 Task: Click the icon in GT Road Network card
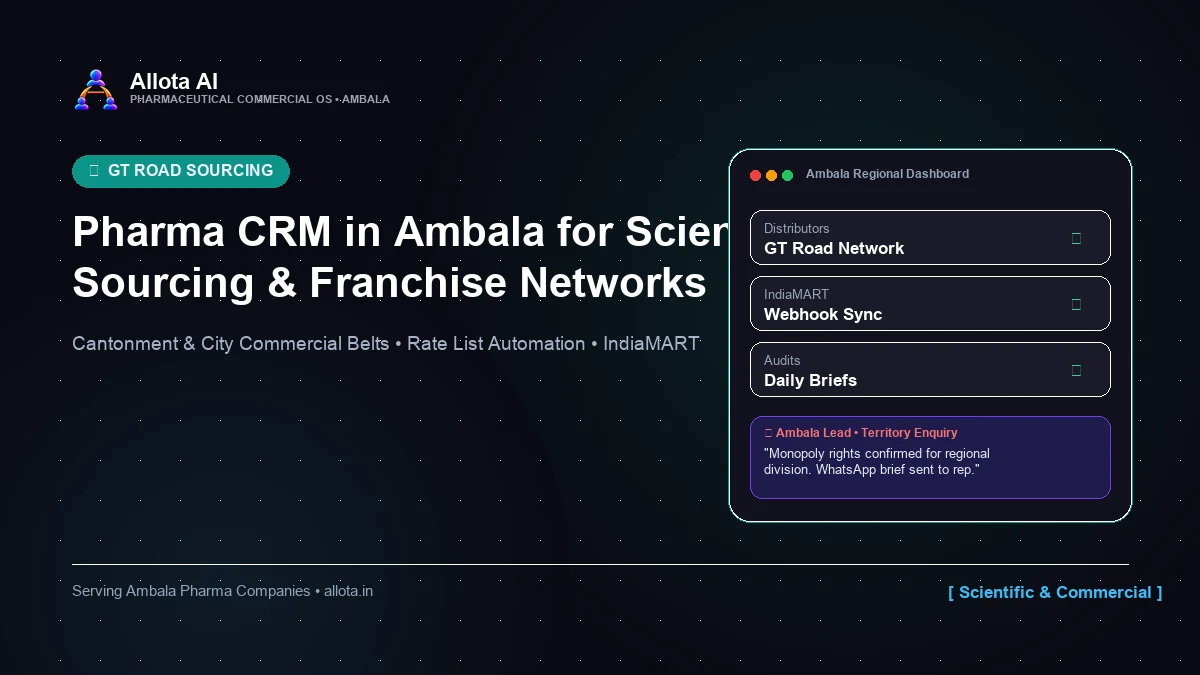[x=1076, y=238]
